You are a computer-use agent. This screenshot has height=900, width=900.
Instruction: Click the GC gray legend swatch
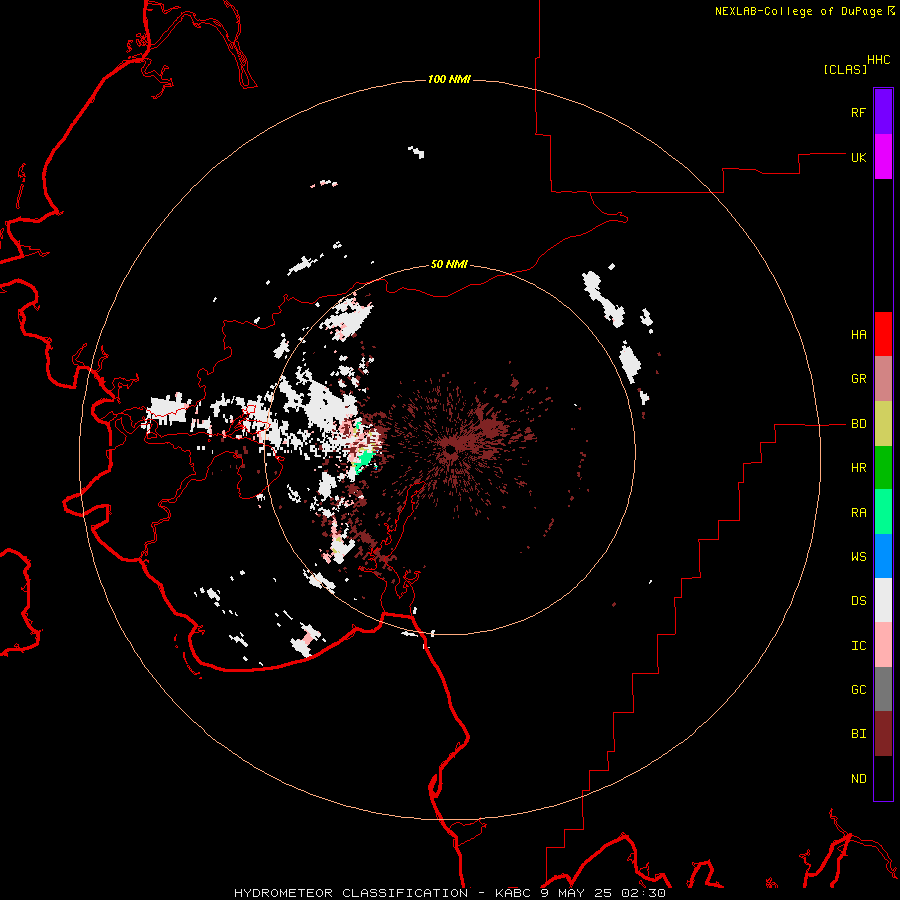(883, 689)
